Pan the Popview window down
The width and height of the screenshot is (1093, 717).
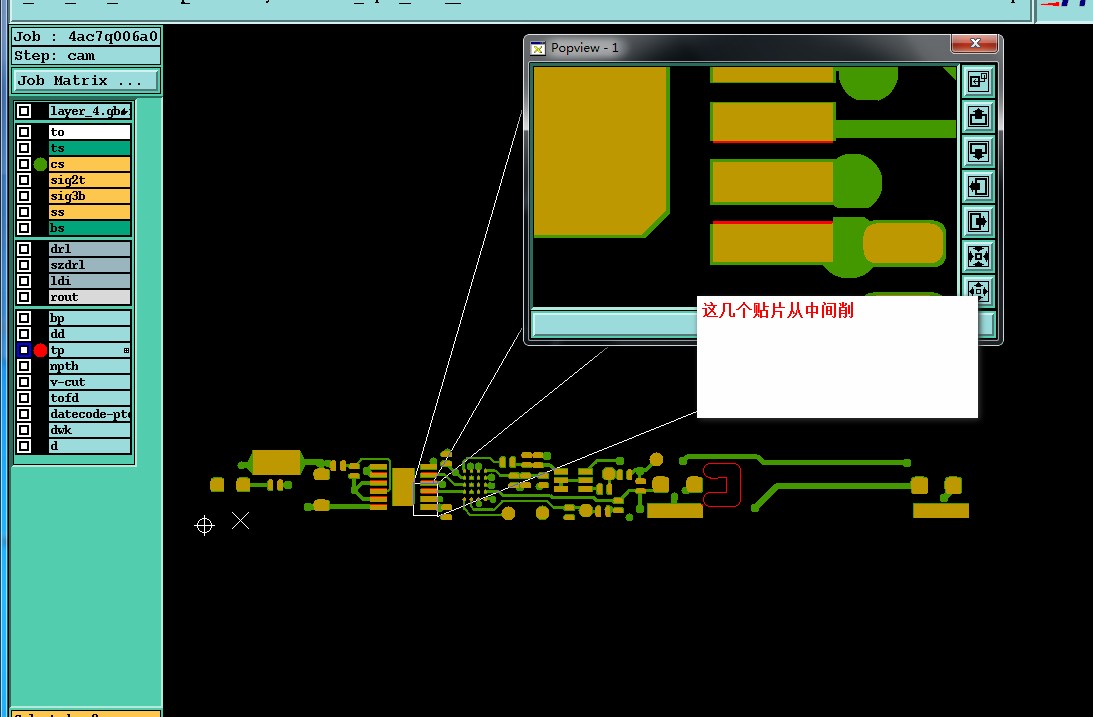tap(978, 151)
